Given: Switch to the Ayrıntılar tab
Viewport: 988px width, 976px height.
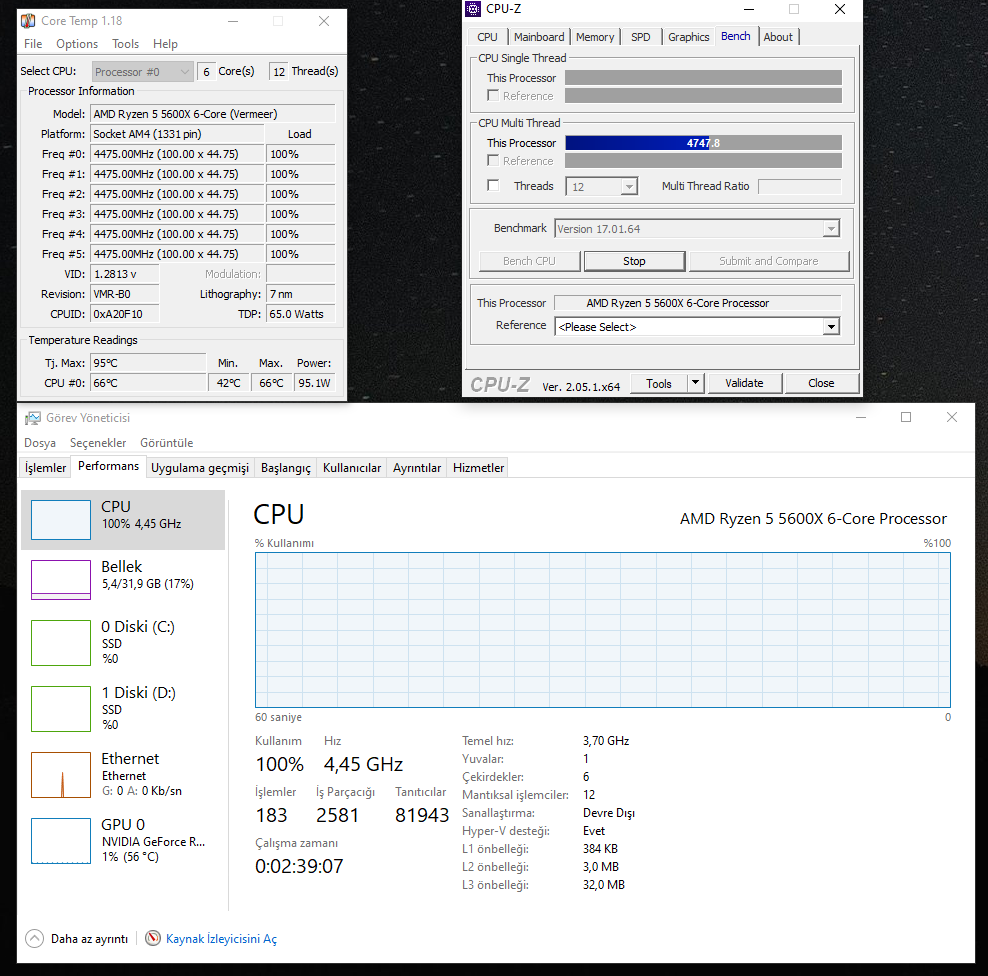Looking at the screenshot, I should pos(416,468).
